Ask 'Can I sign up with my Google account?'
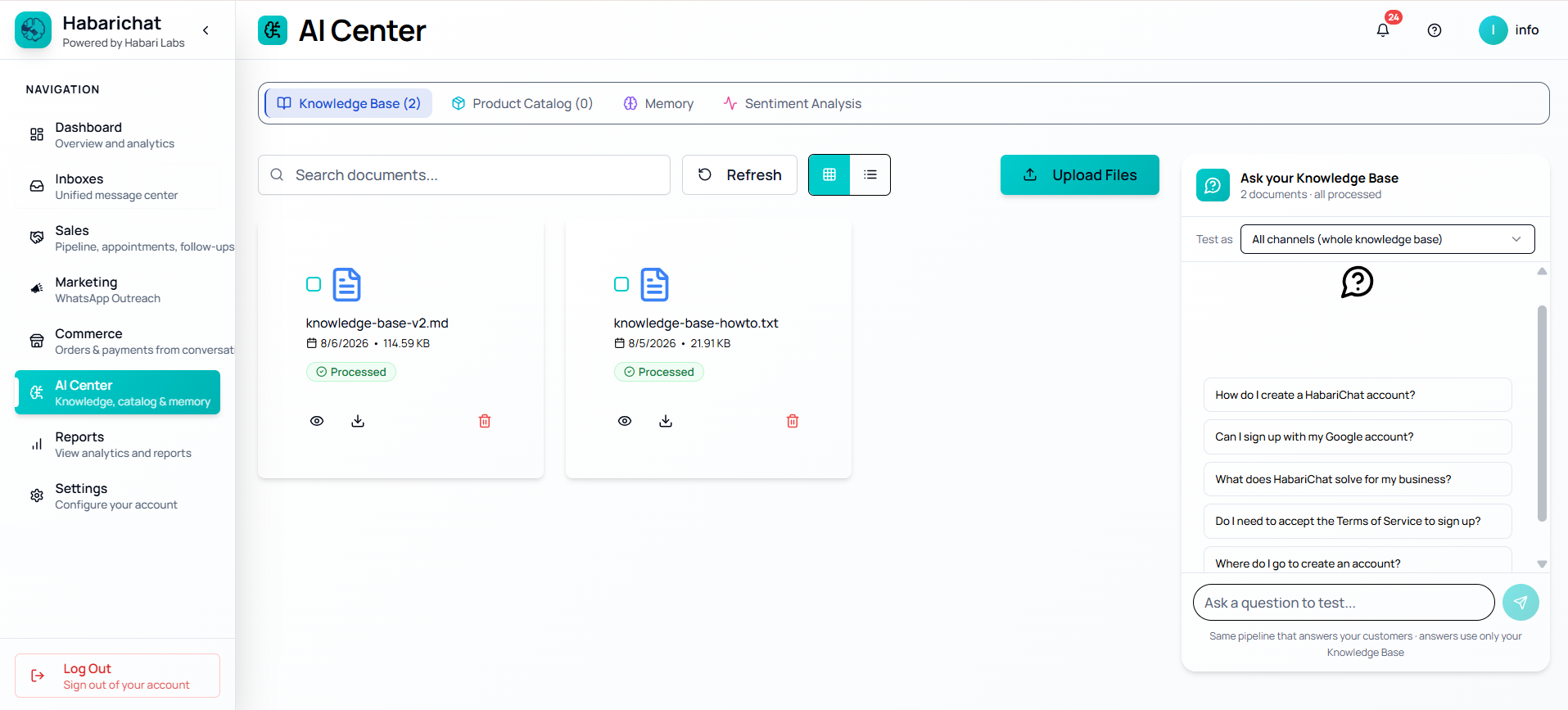1568x710 pixels. [1358, 436]
